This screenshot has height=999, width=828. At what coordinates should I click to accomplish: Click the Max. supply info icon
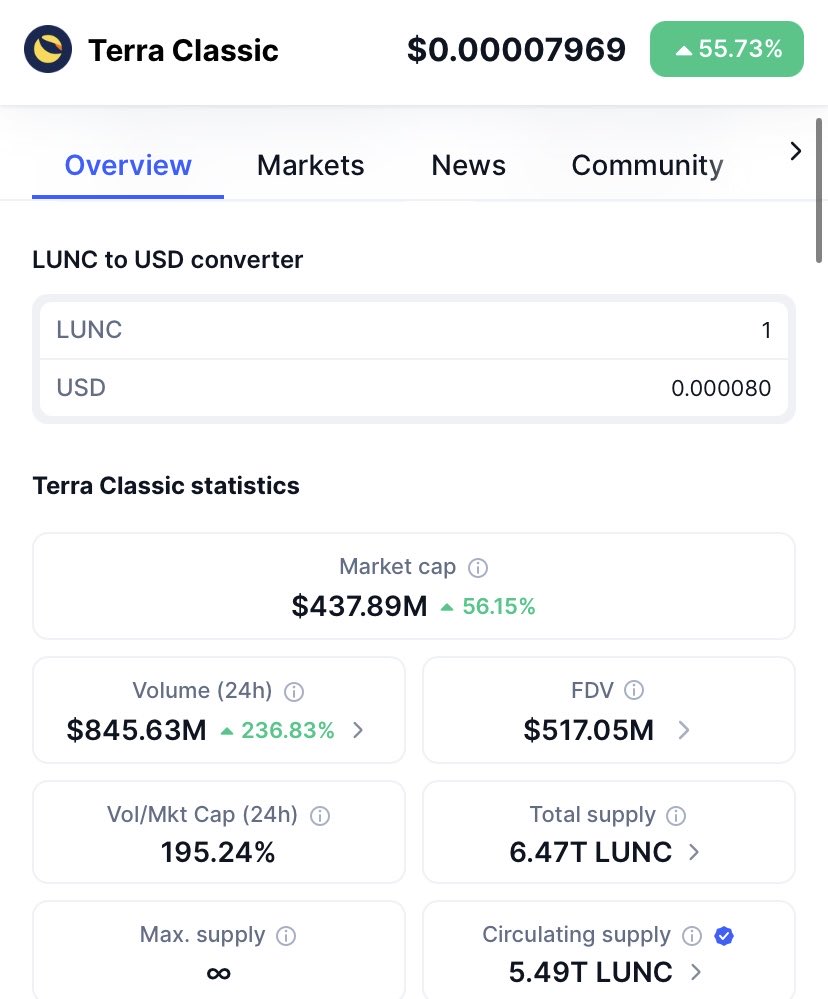coord(286,935)
